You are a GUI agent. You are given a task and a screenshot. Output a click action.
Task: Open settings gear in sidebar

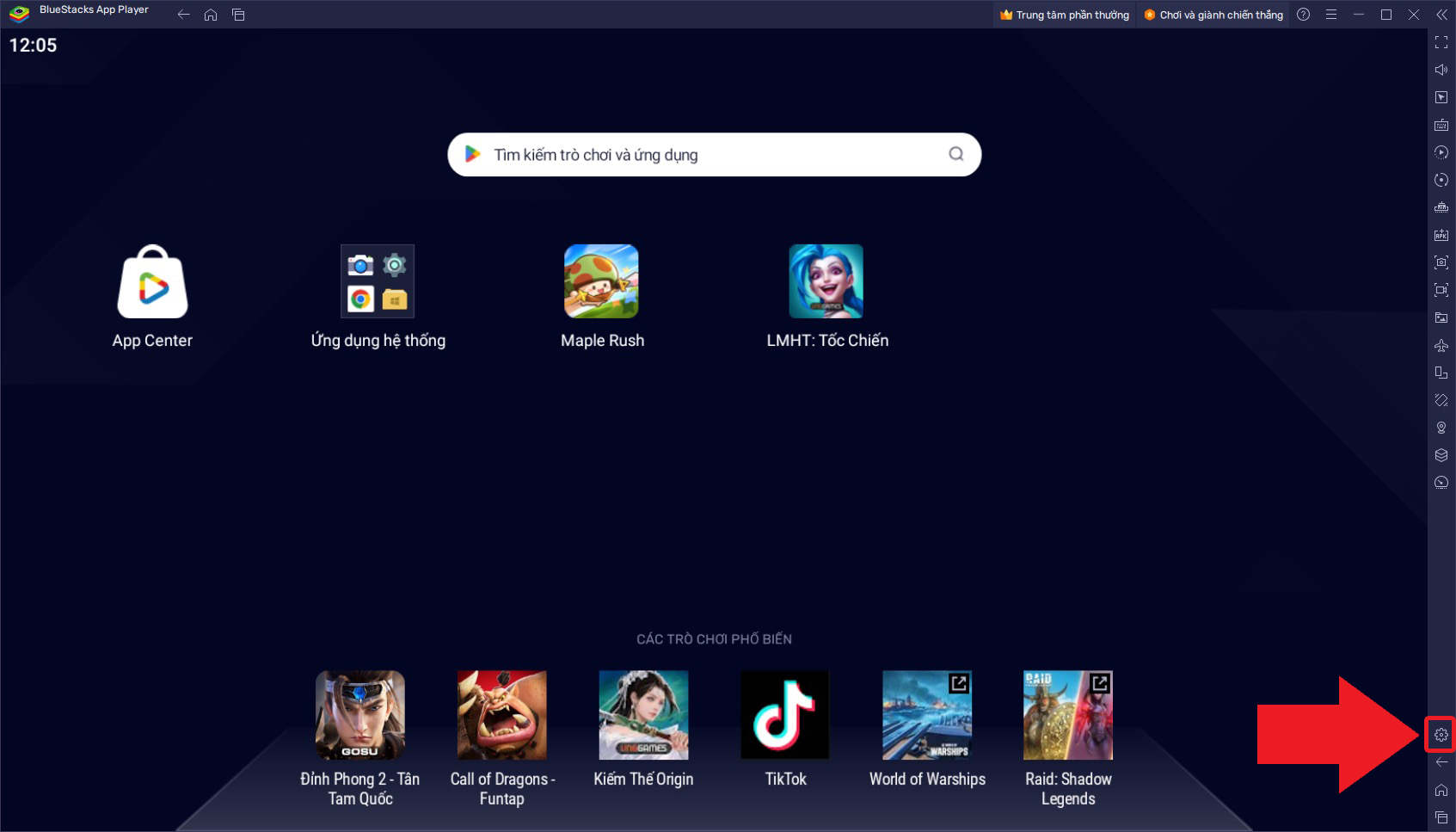[x=1441, y=735]
